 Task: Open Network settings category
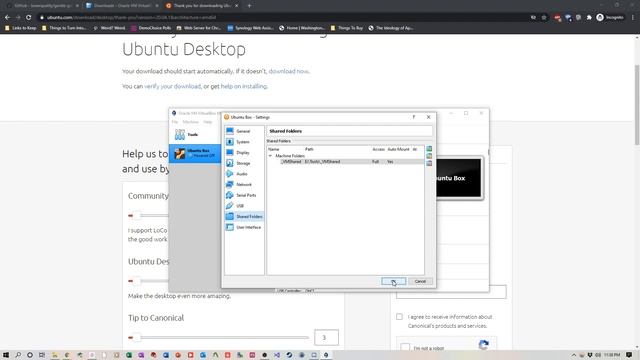(x=244, y=184)
